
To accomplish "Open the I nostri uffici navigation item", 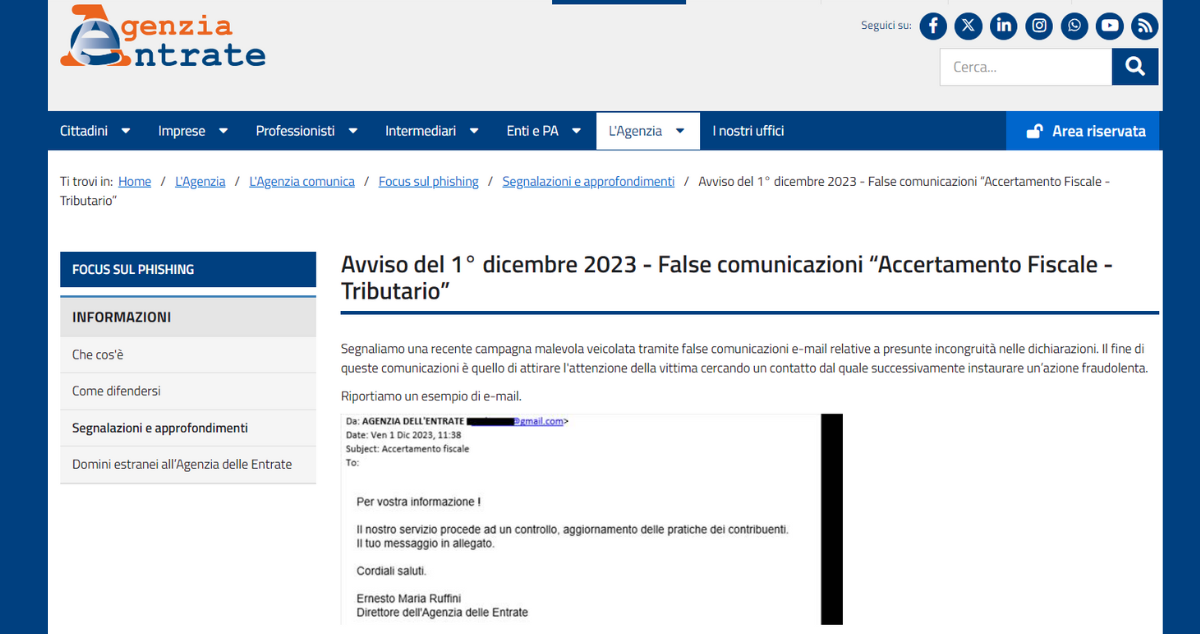I will pos(748,131).
